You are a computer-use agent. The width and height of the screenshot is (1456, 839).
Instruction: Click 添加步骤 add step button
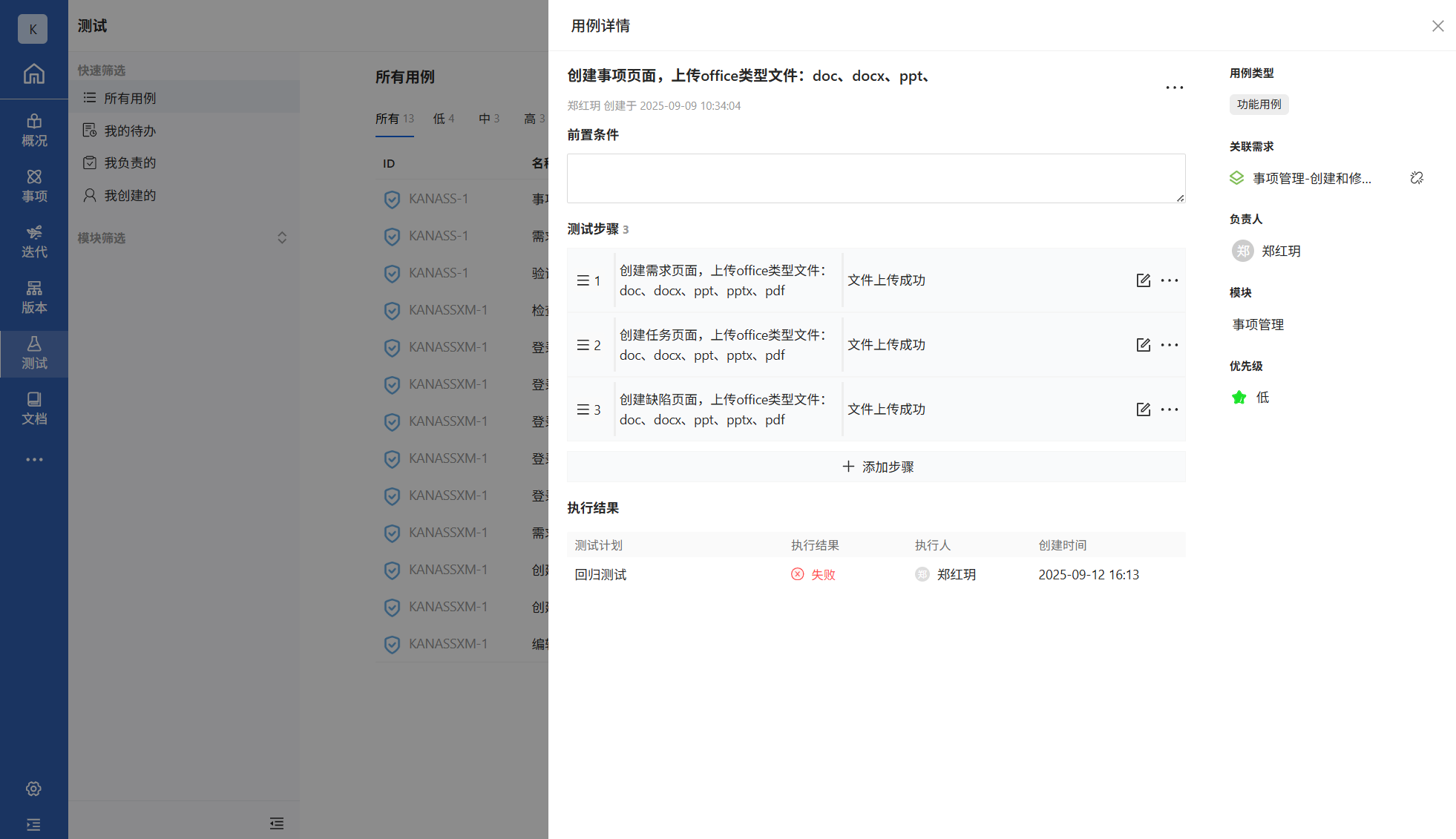click(x=876, y=467)
